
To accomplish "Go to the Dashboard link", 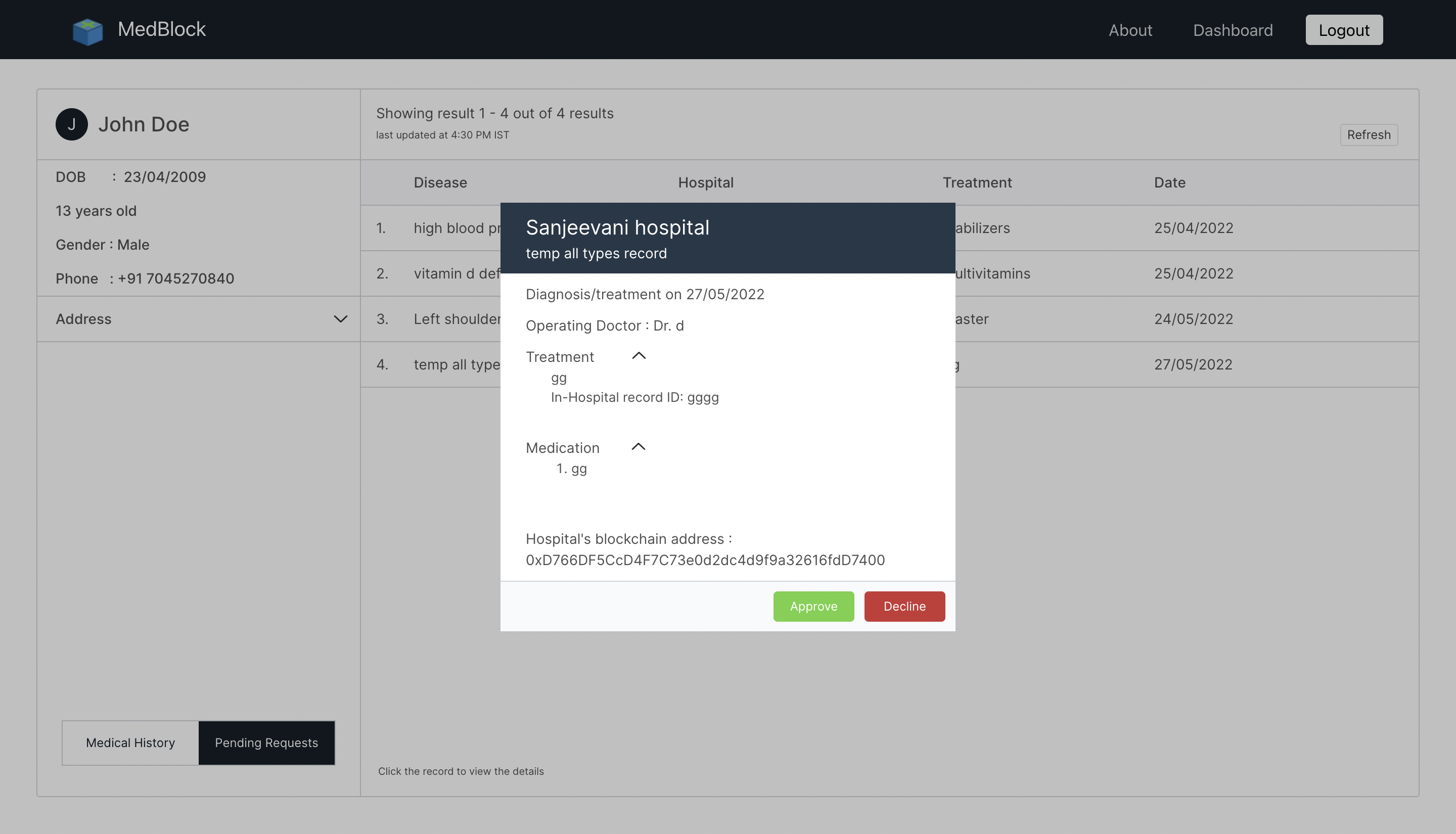I will (1232, 30).
